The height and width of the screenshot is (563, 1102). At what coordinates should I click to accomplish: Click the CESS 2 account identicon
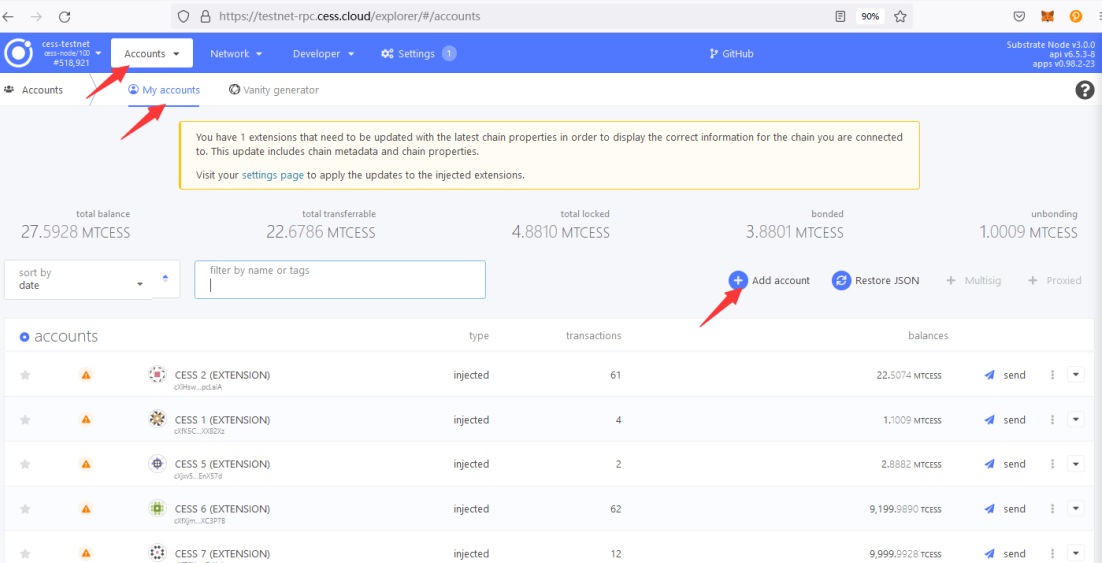coord(157,375)
